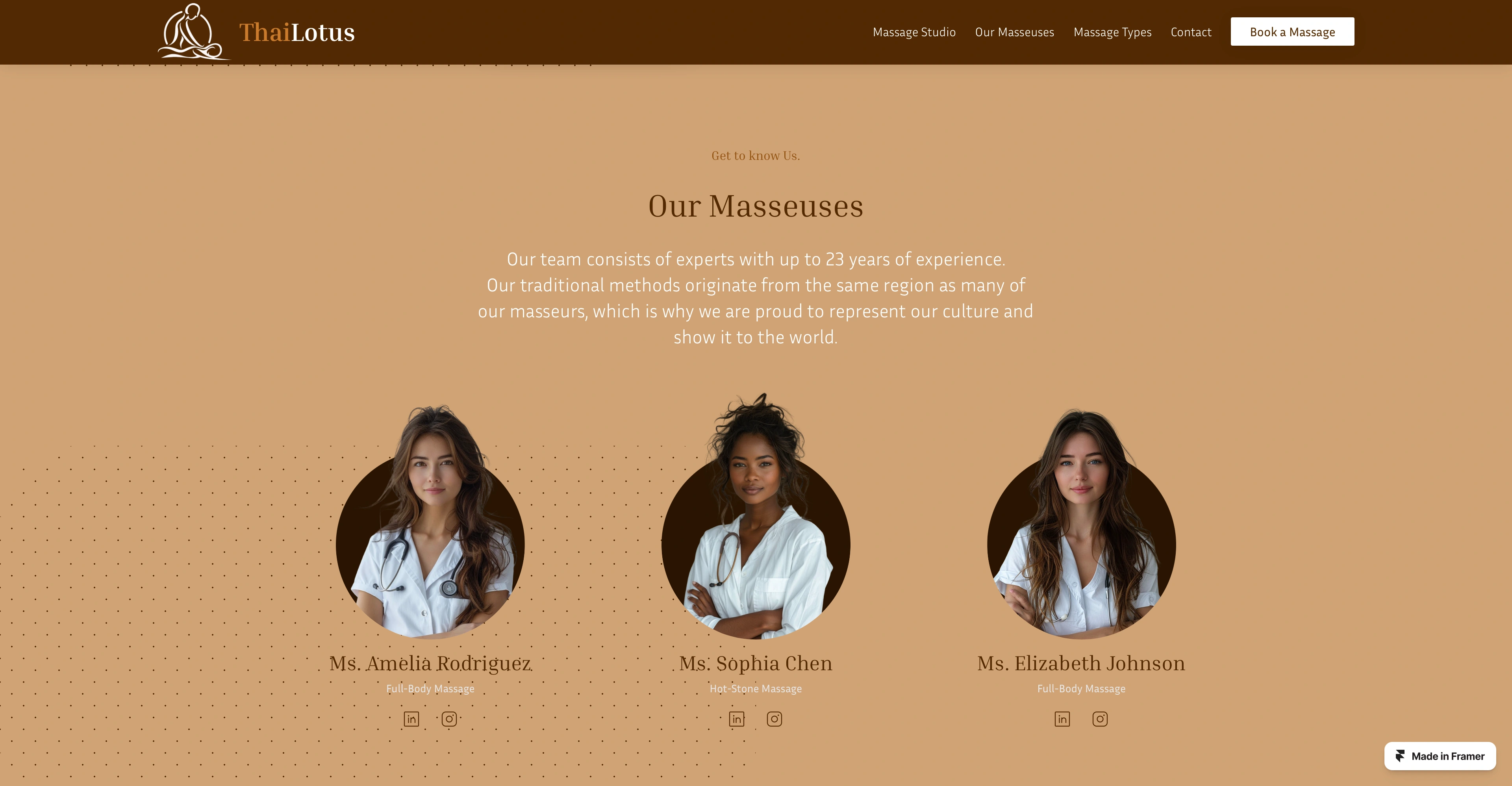The image size is (1512, 786).
Task: Select Elizabeth Johnson's portrait photo
Action: (x=1081, y=523)
